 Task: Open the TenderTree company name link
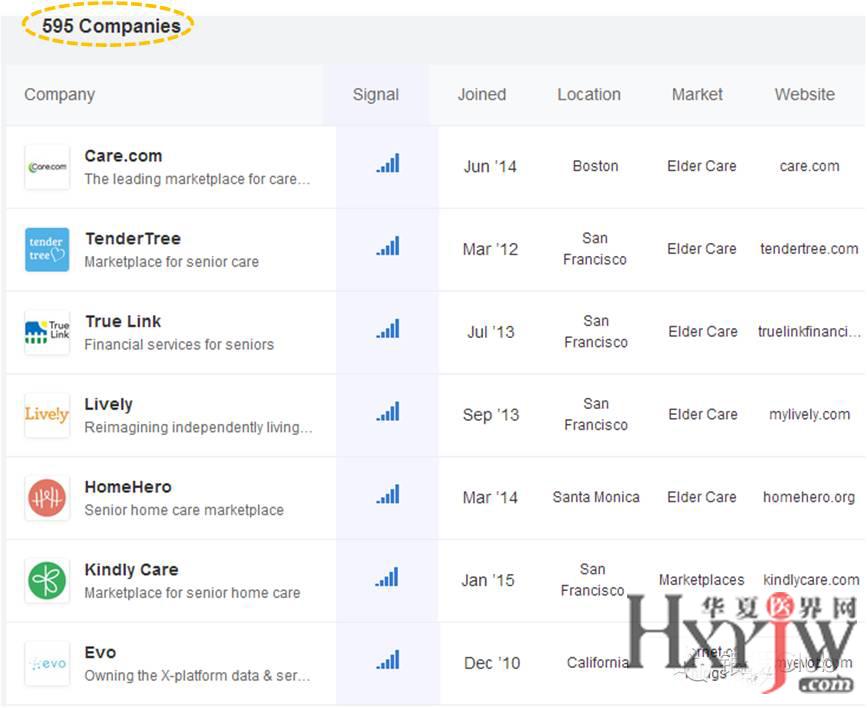coord(133,238)
